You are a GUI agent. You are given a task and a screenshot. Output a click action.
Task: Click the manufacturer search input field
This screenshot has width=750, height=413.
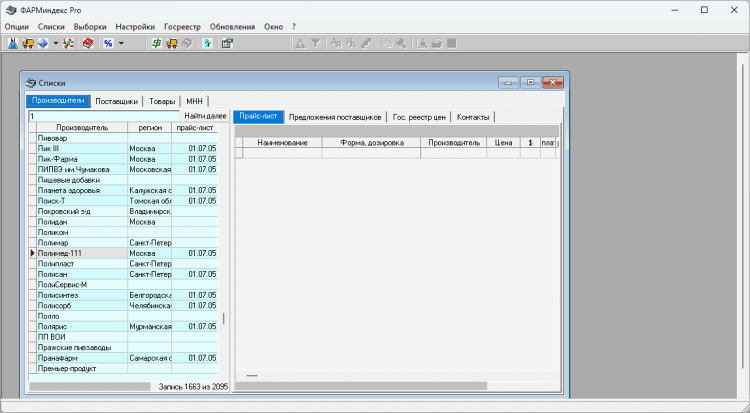pos(100,116)
